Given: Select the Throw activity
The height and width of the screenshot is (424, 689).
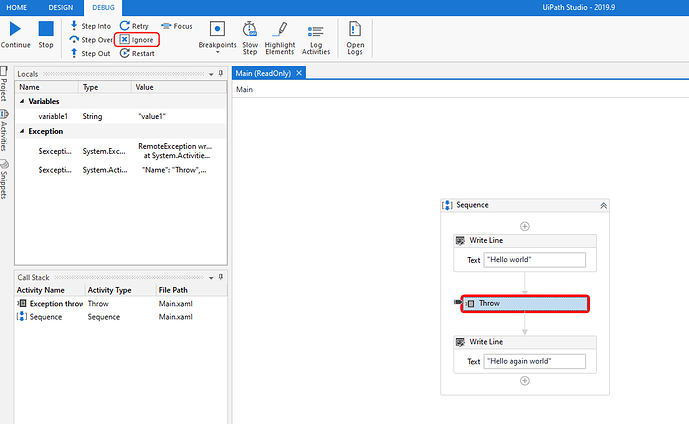Looking at the screenshot, I should point(525,304).
